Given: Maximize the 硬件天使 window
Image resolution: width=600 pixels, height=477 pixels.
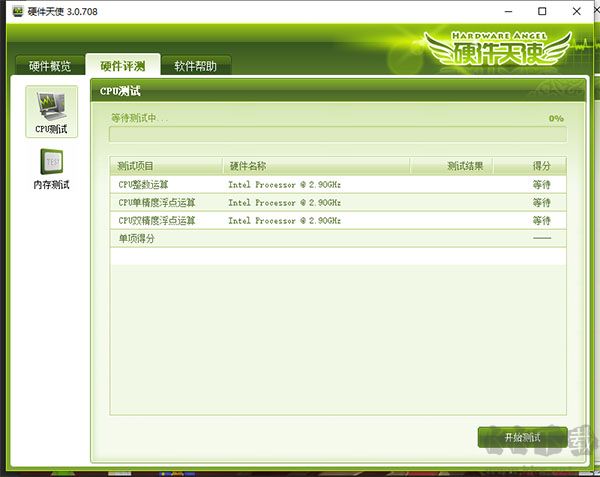Looking at the screenshot, I should [x=542, y=11].
